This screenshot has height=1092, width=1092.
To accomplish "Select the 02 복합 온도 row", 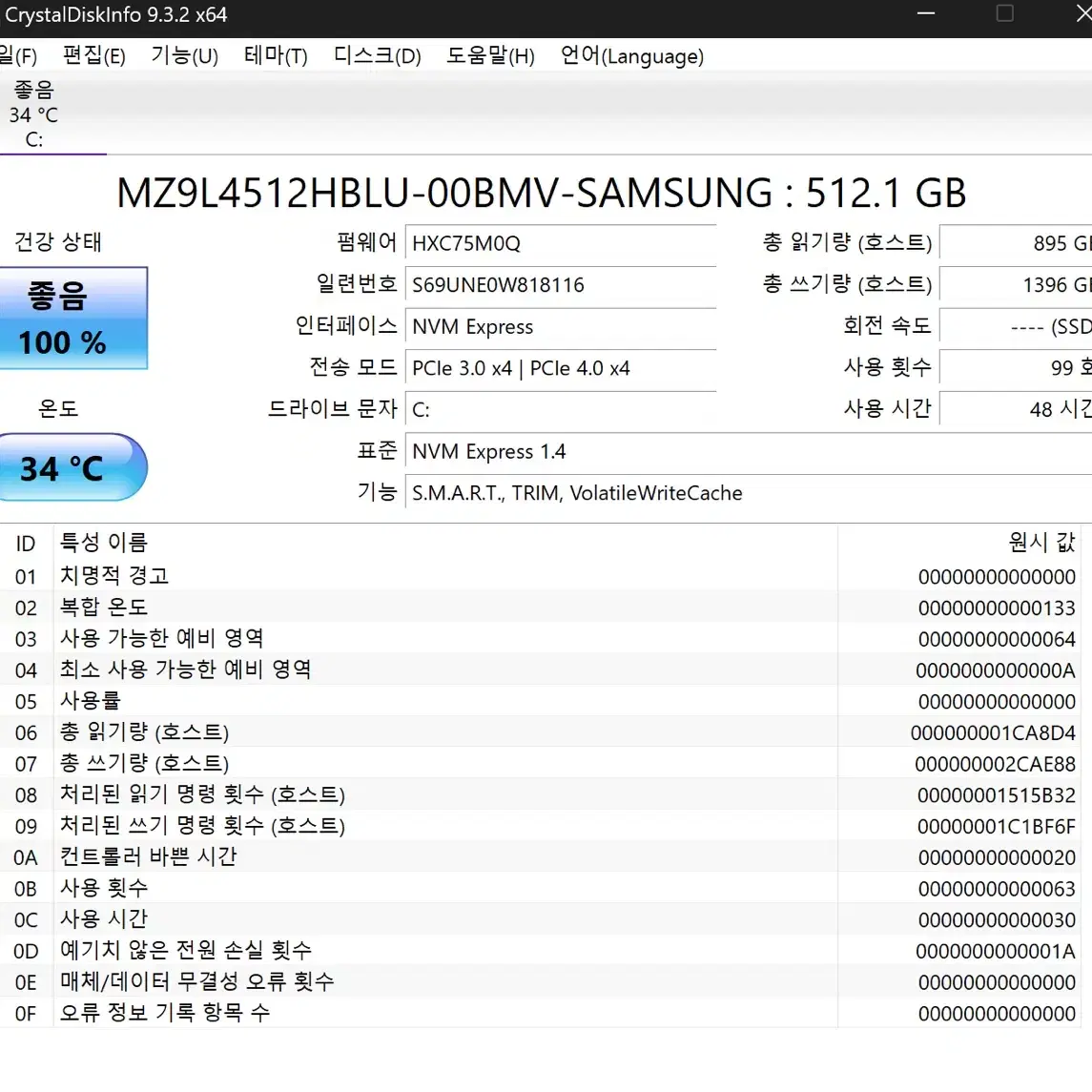I will tap(541, 608).
